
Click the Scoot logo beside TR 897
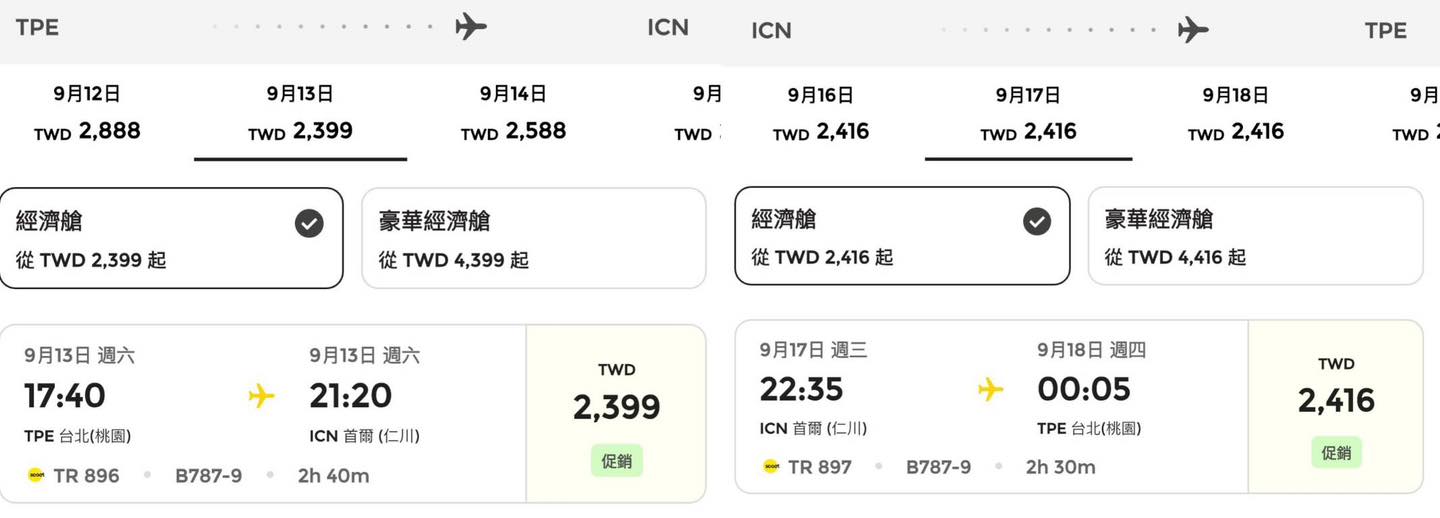[771, 467]
